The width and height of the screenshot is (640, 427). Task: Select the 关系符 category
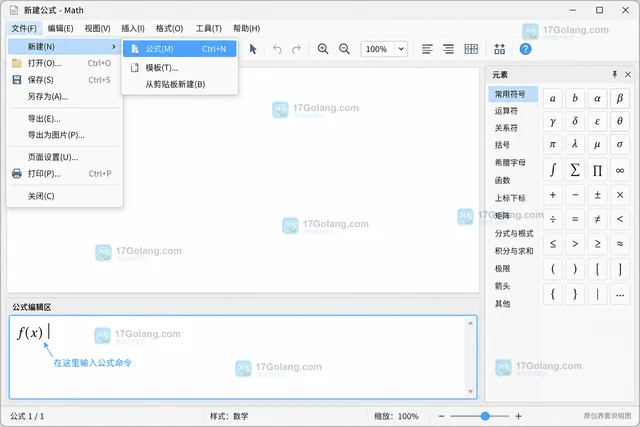(506, 128)
